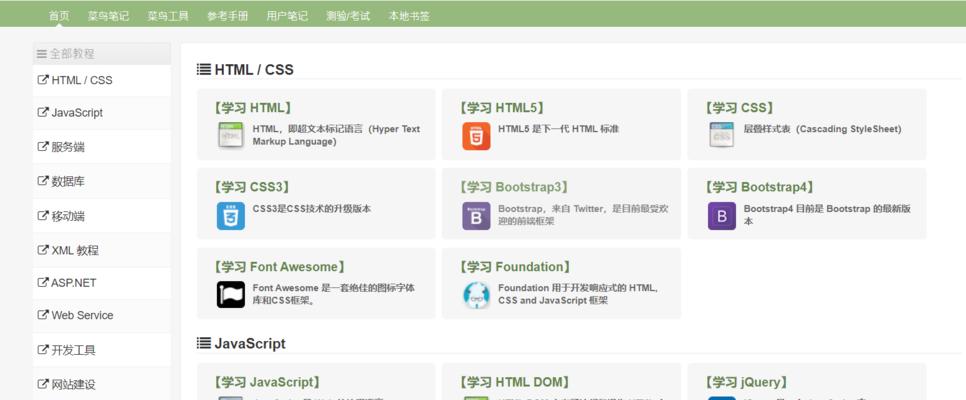This screenshot has width=966, height=400.
Task: Click external-link icon beside ASP.NET
Action: 43,282
